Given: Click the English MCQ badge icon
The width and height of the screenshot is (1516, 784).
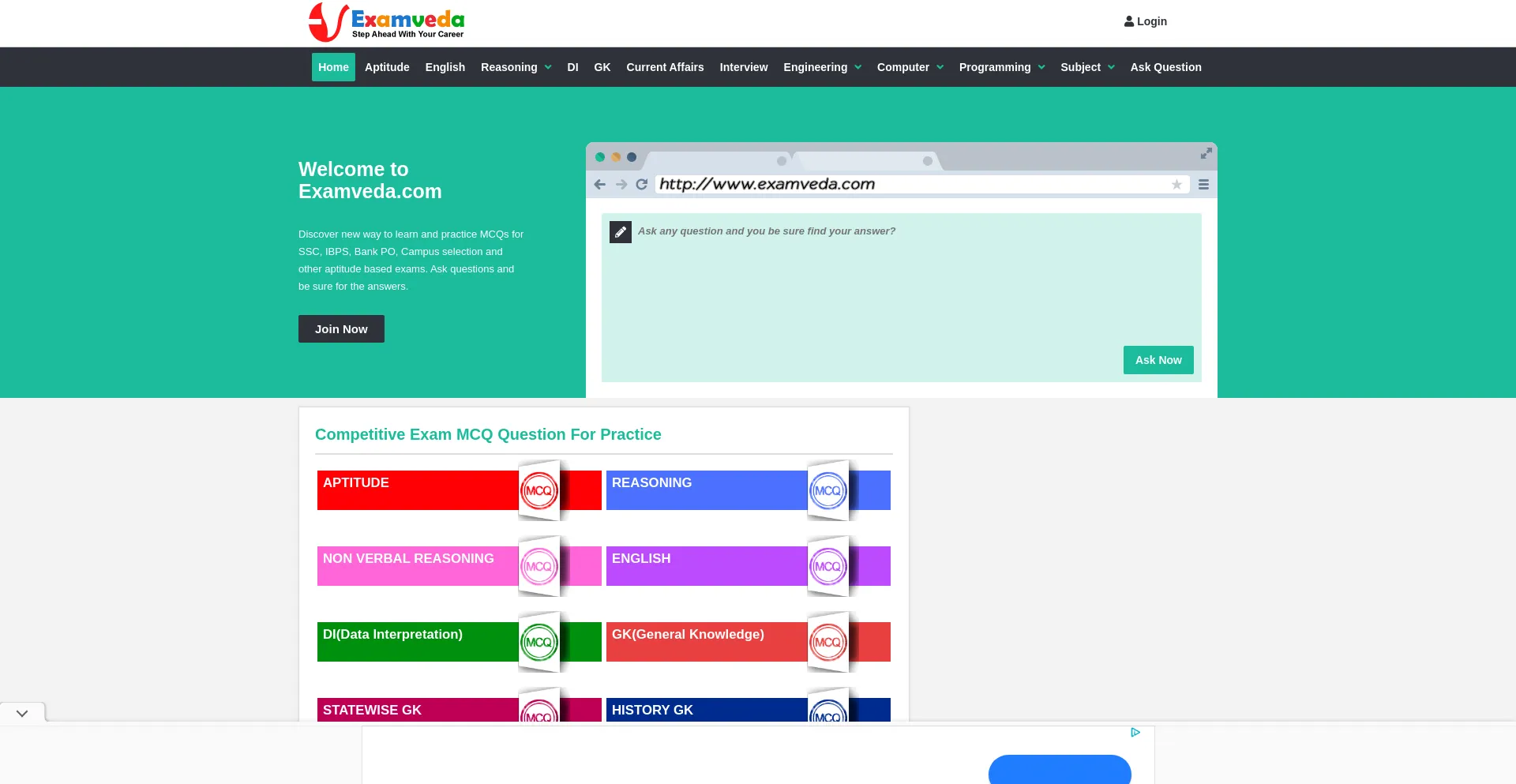Looking at the screenshot, I should click(827, 567).
